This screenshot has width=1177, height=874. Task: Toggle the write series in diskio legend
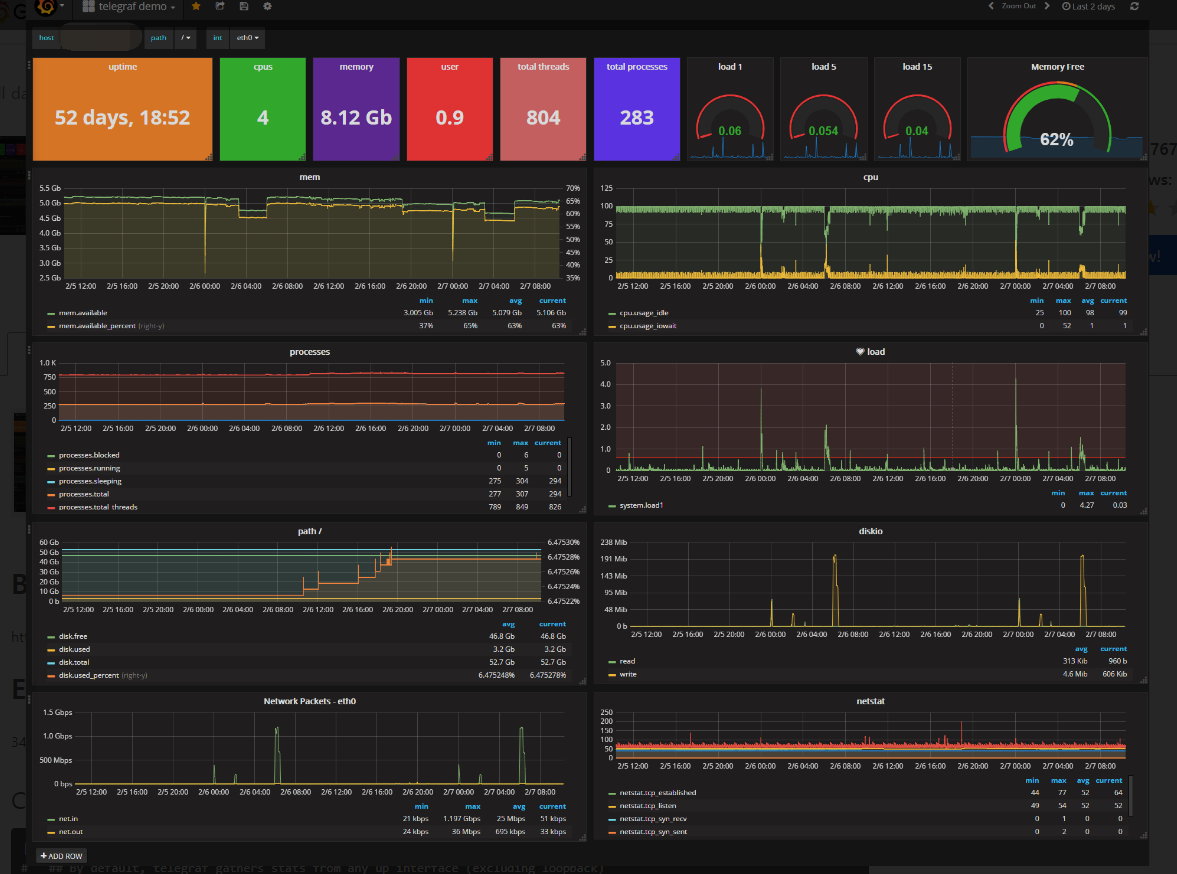628,674
